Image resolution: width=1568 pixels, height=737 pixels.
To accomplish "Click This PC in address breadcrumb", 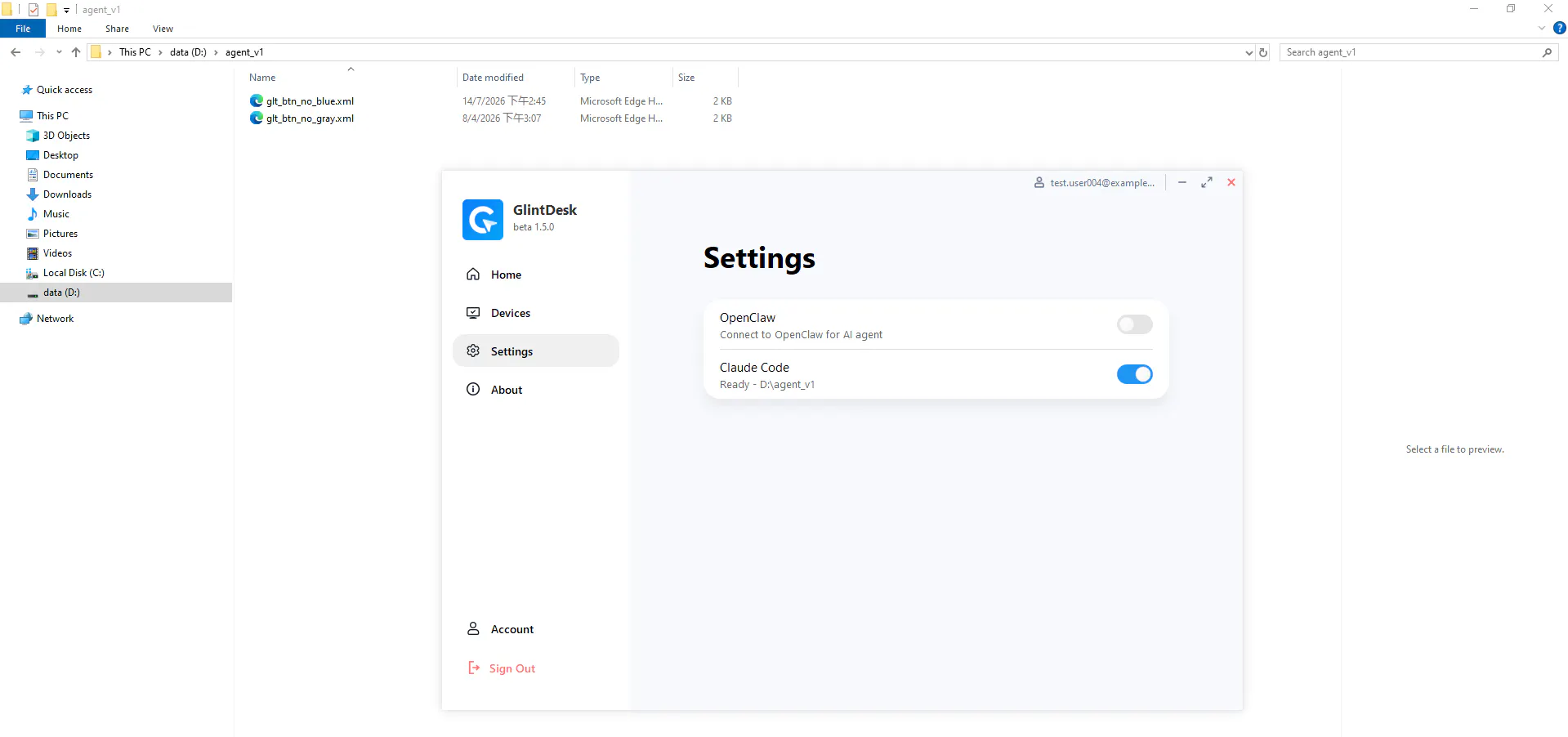I will pyautogui.click(x=135, y=52).
